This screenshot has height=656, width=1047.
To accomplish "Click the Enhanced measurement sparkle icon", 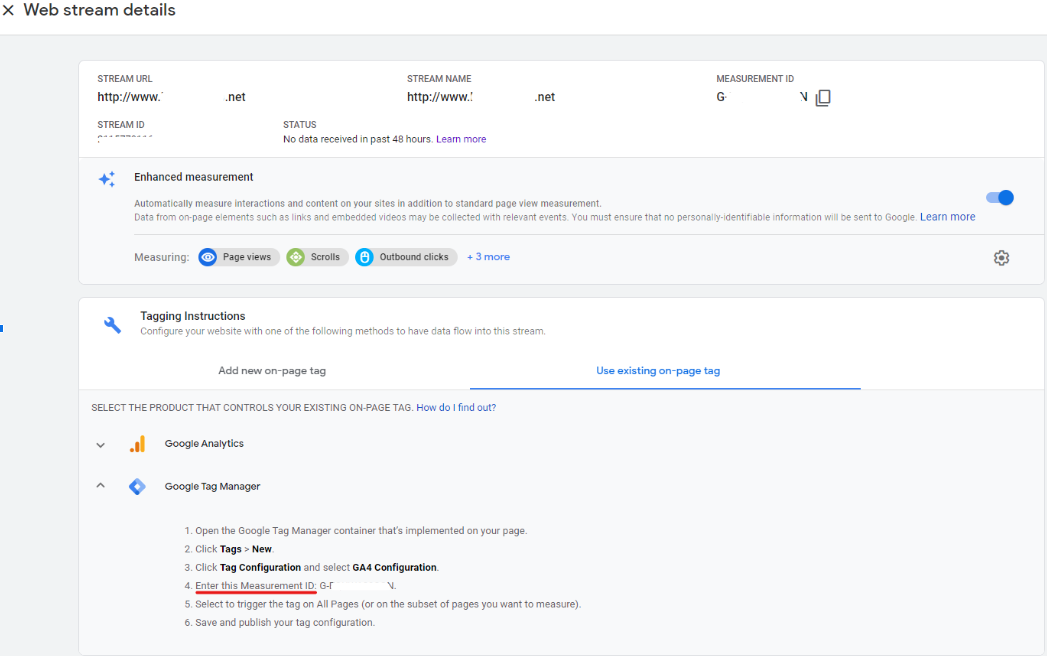I will tap(107, 179).
